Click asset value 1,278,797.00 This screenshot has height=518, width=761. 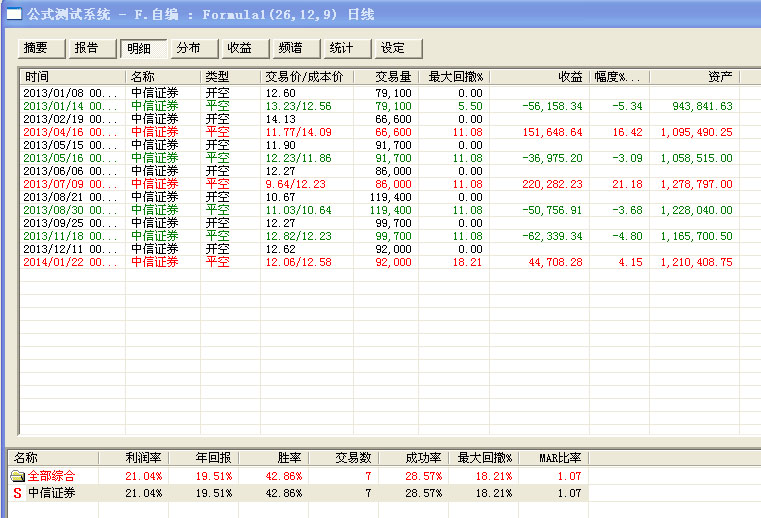point(696,184)
